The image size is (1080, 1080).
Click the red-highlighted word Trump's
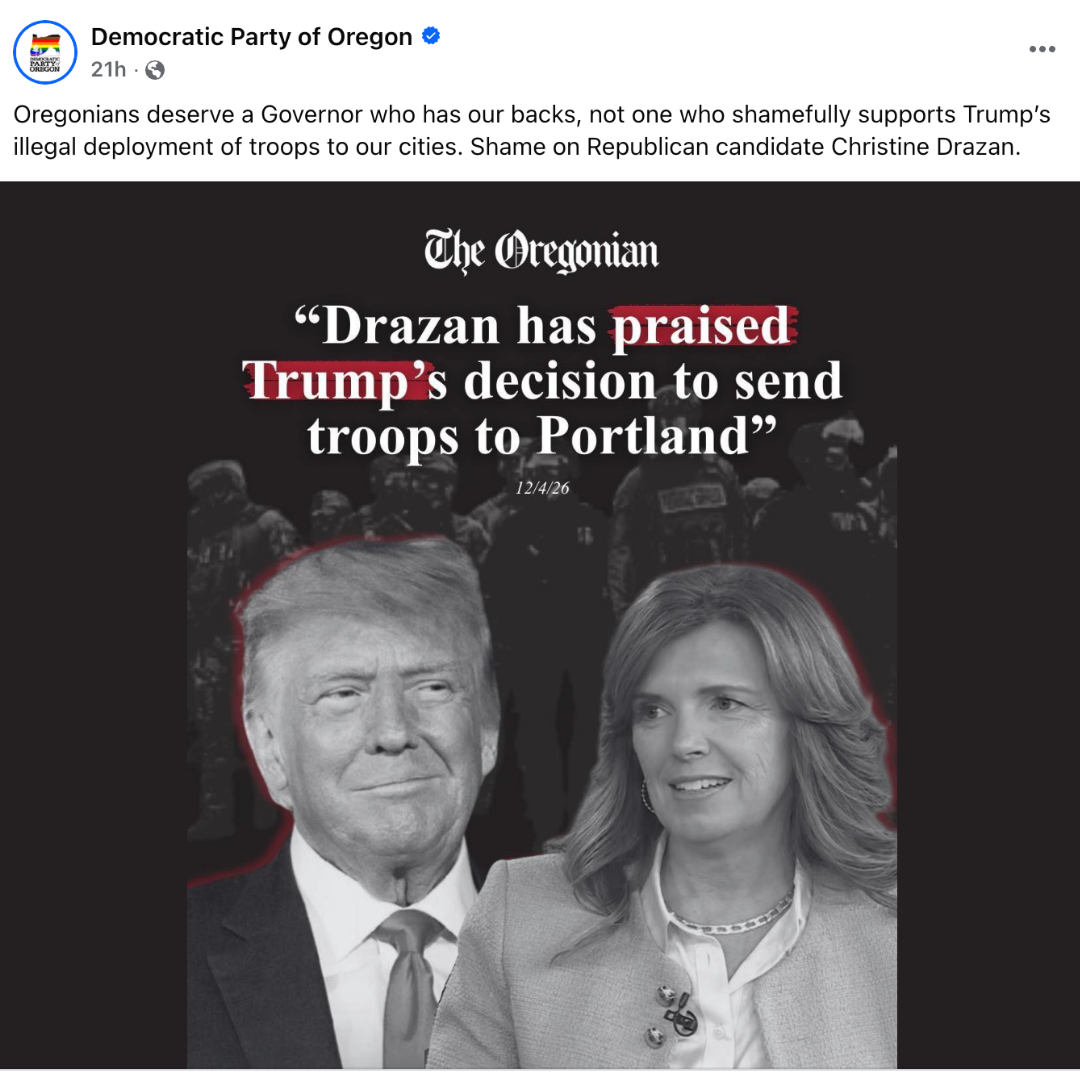coord(344,380)
